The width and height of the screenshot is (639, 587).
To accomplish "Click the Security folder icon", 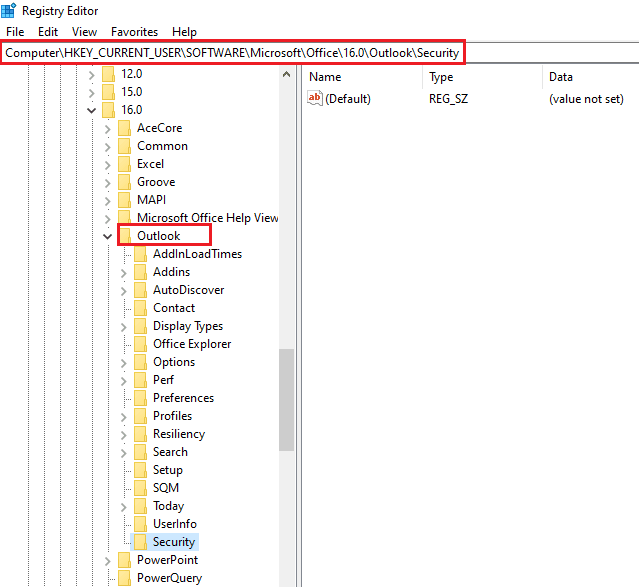I will click(x=141, y=542).
